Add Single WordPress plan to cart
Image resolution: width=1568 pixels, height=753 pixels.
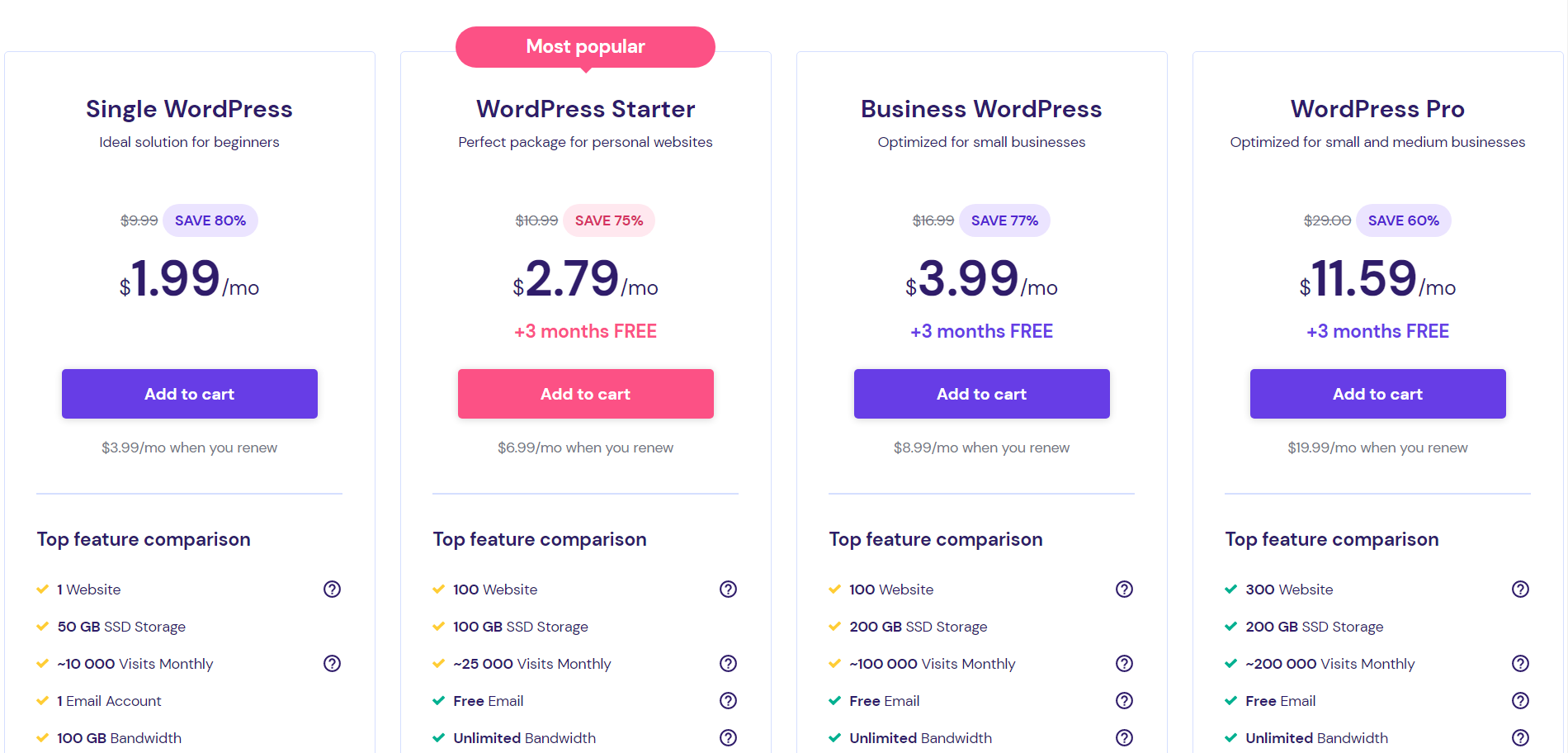pos(189,394)
